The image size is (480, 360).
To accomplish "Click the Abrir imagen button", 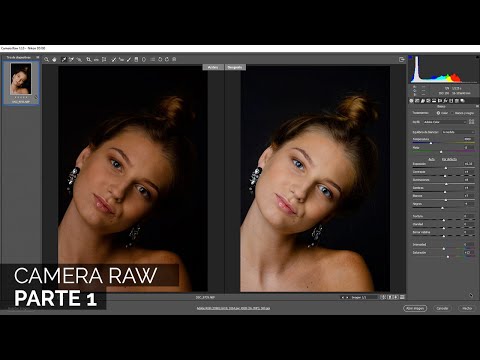I will point(415,308).
